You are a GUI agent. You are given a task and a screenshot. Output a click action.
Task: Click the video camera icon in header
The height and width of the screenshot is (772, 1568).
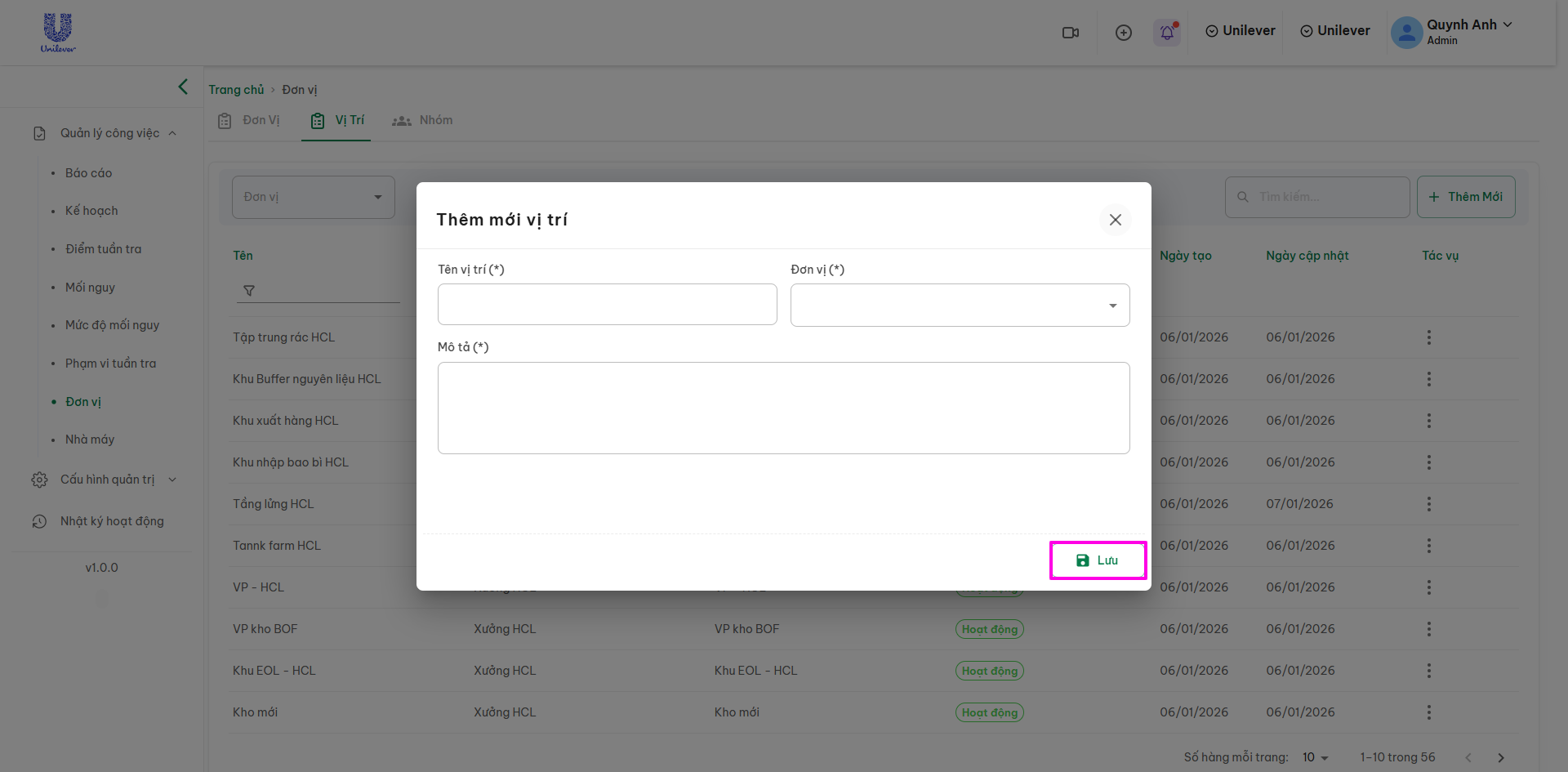coord(1070,33)
